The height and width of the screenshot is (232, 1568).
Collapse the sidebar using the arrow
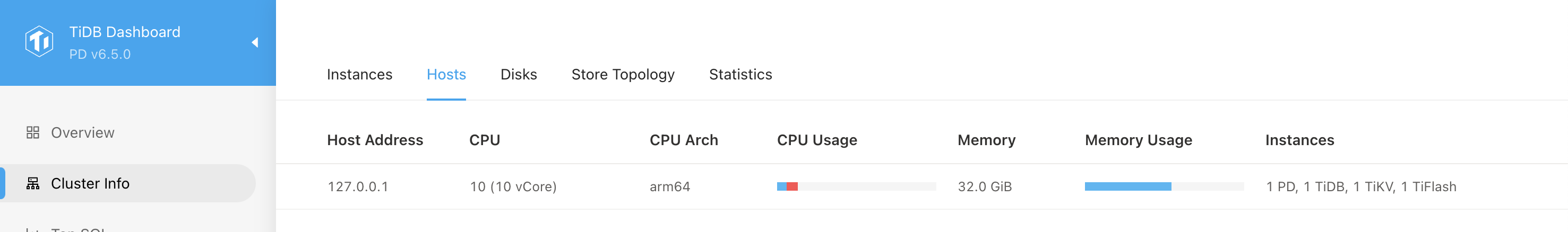(255, 42)
